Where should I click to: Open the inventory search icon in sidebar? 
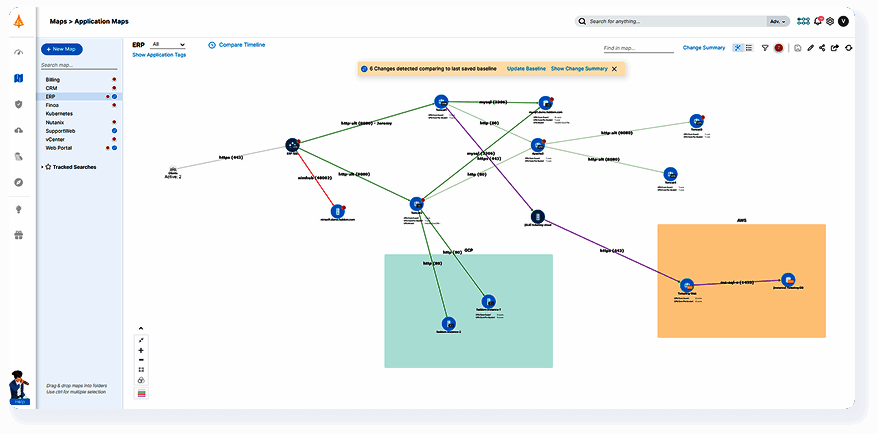tap(18, 156)
